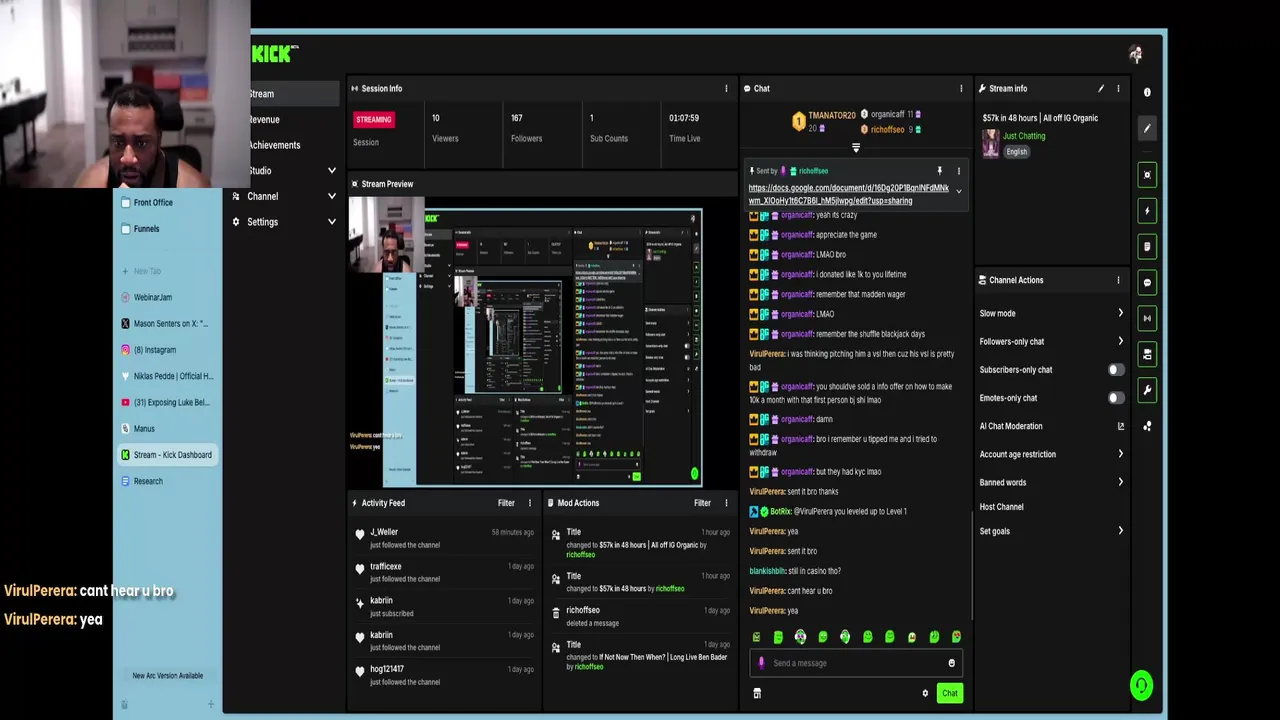Click the green Chat send button
Image resolution: width=1280 pixels, height=720 pixels.
[949, 693]
